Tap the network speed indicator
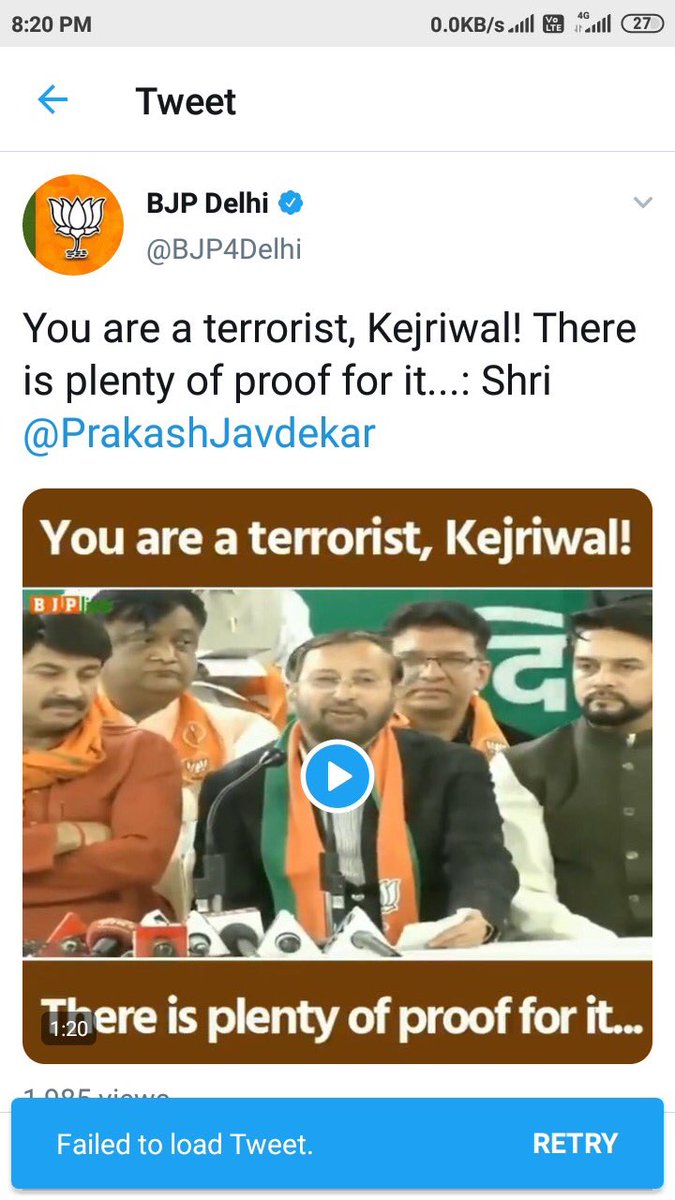The width and height of the screenshot is (675, 1200). pos(467,24)
